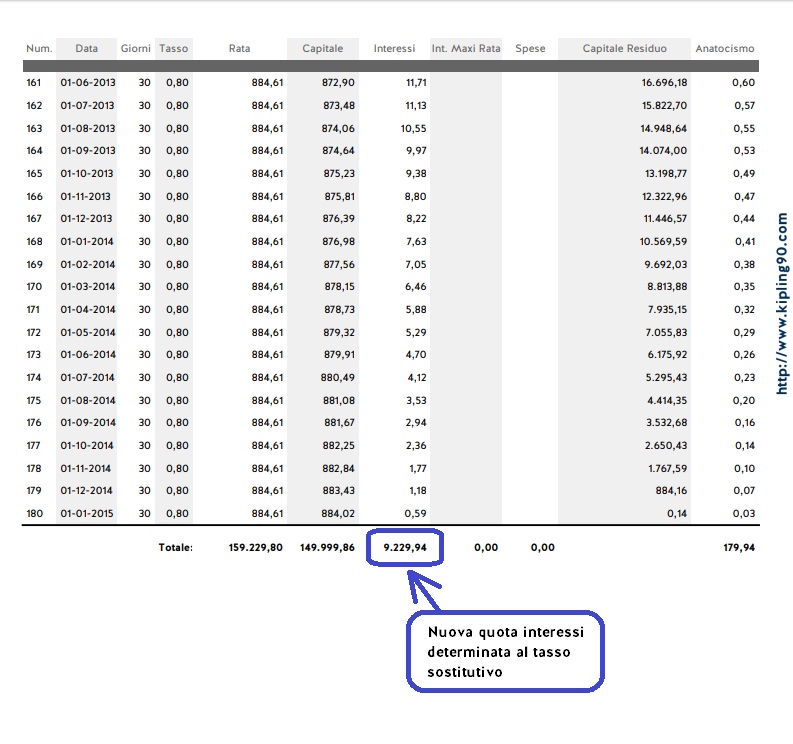Select row 161 dated 01-06-2013
The height and width of the screenshot is (744, 793).
[390, 82]
